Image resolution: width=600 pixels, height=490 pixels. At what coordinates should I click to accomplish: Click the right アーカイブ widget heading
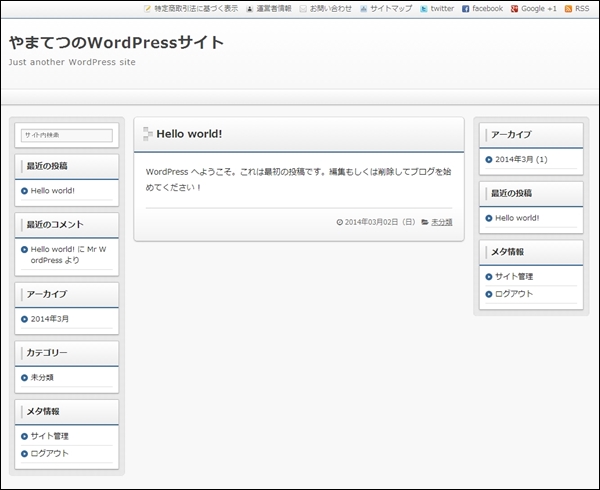pyautogui.click(x=511, y=134)
